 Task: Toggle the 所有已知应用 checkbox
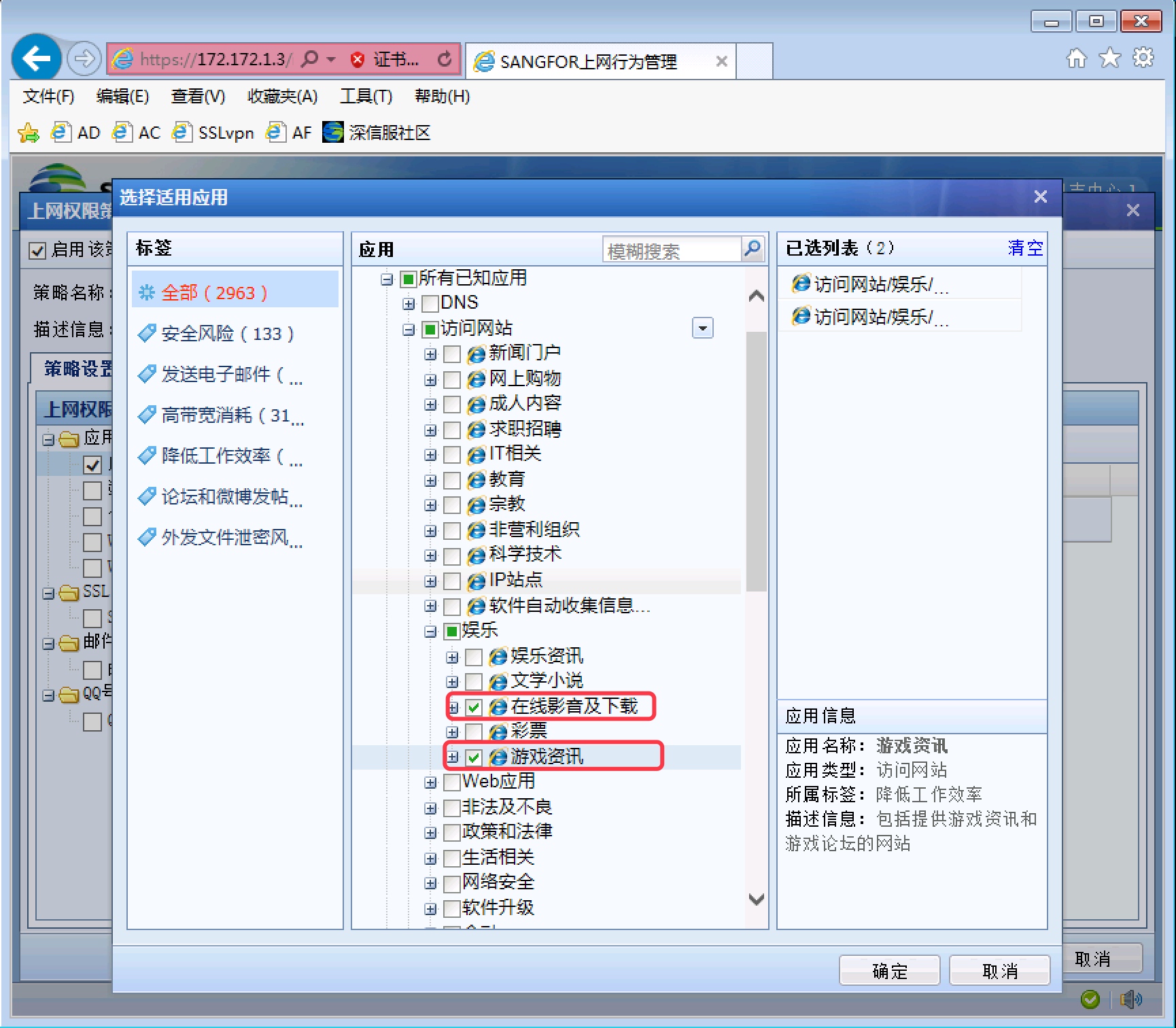pos(409,279)
